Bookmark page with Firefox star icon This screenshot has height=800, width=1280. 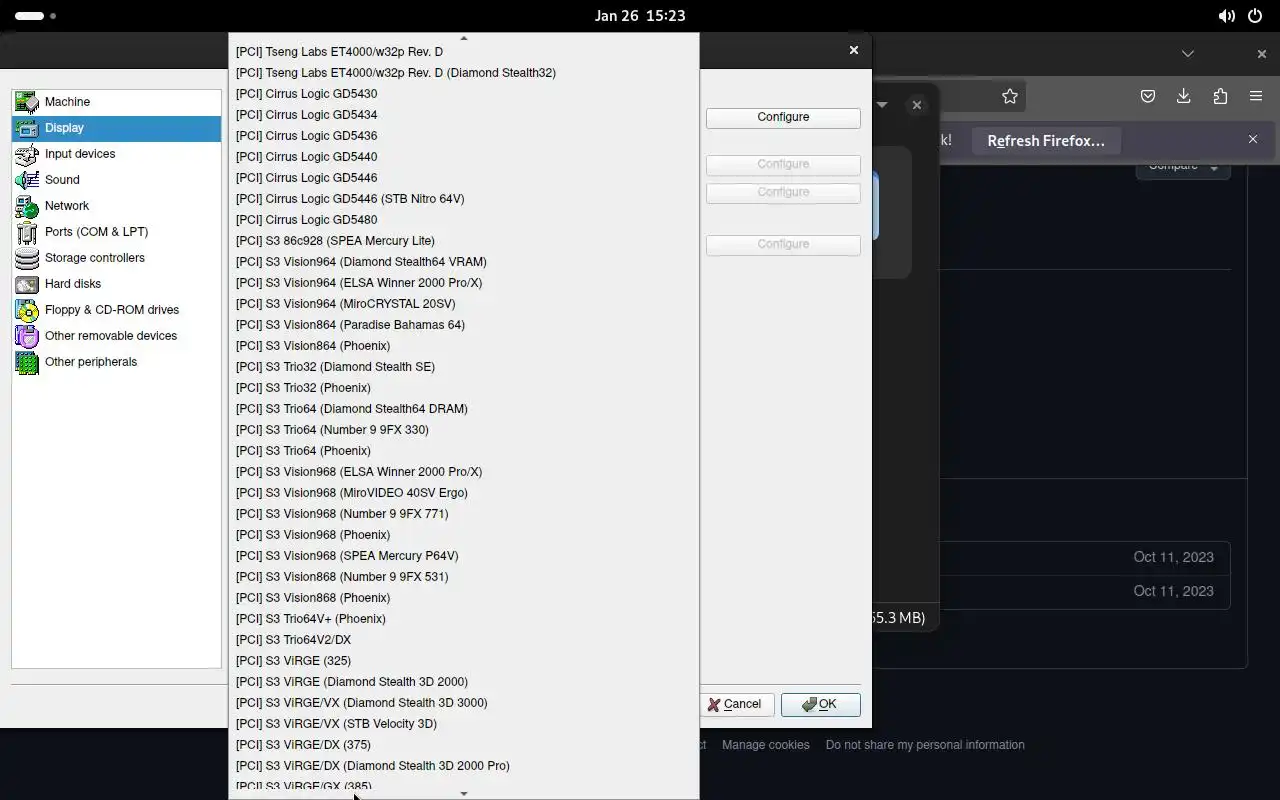click(x=1010, y=96)
